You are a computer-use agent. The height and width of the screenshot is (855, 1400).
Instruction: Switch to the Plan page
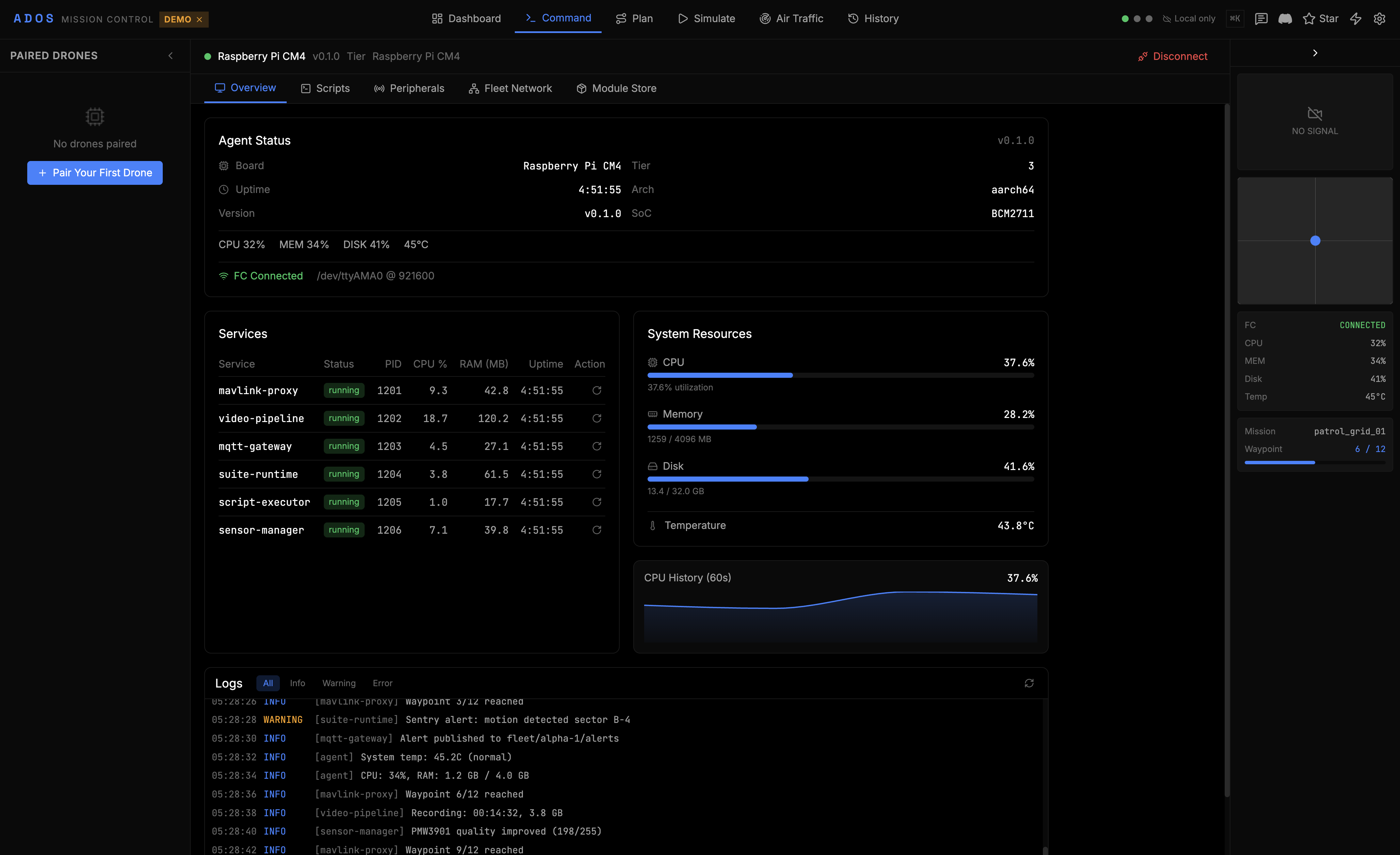(x=635, y=19)
